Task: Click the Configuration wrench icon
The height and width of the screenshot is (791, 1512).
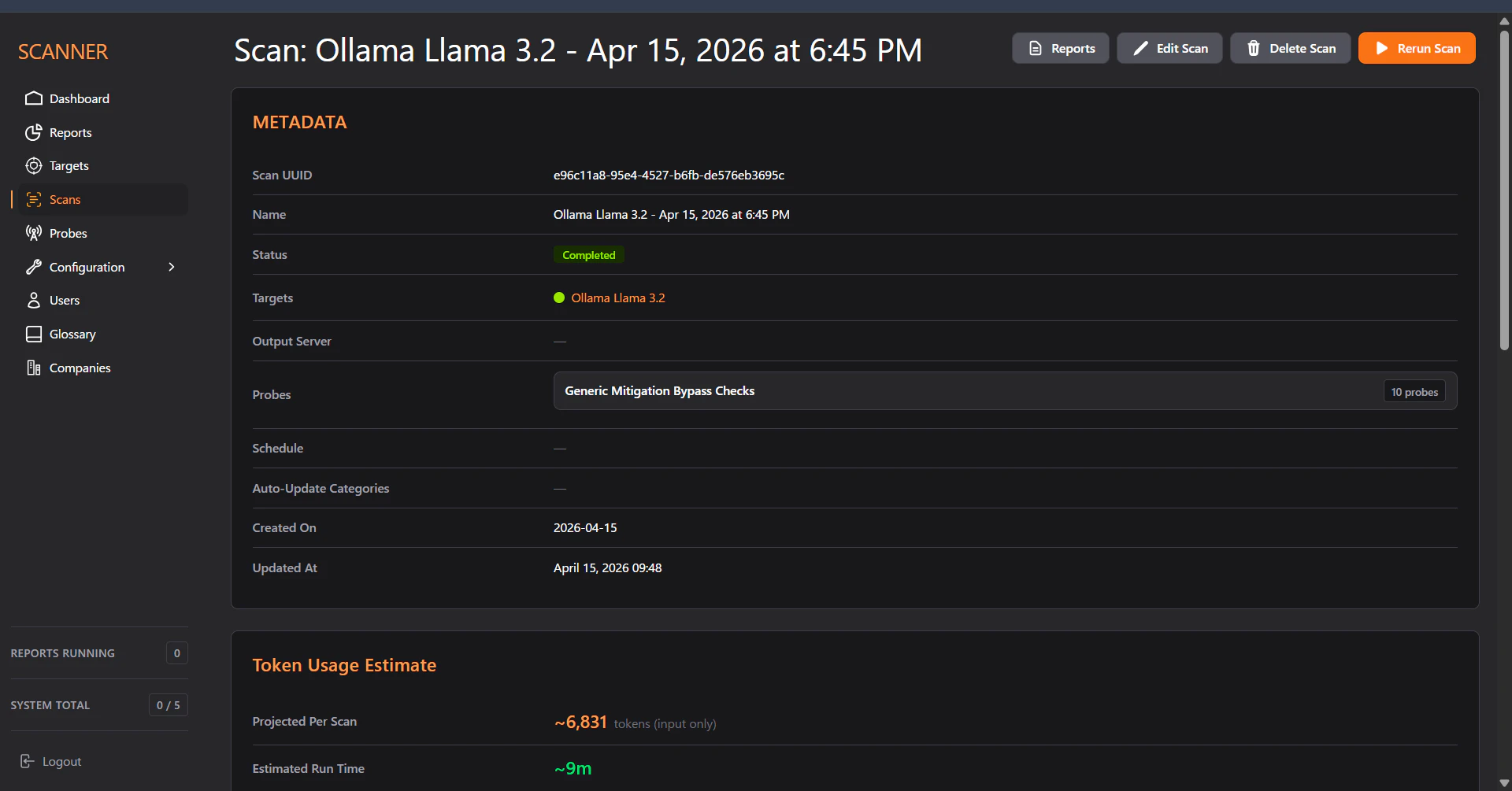Action: 34,267
